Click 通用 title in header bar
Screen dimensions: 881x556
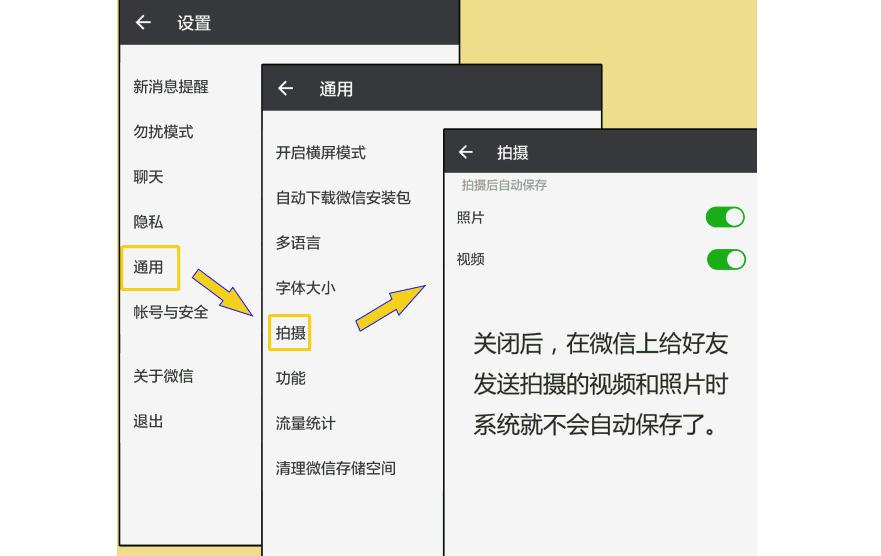point(336,89)
